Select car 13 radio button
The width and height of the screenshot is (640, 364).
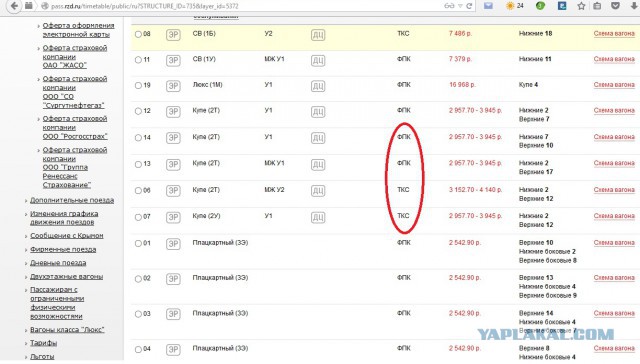click(x=138, y=164)
